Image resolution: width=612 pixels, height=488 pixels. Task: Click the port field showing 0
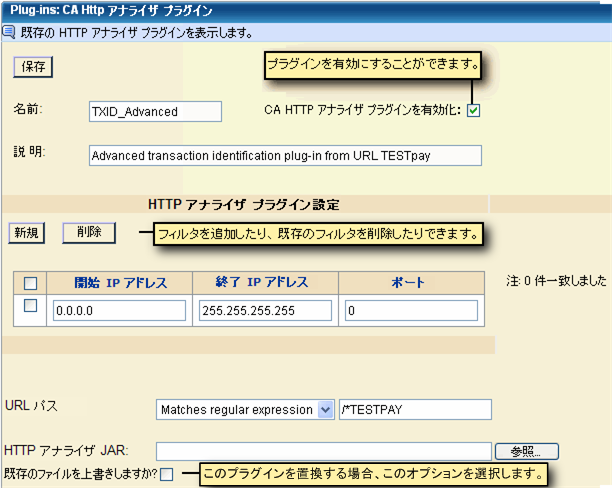[411, 310]
